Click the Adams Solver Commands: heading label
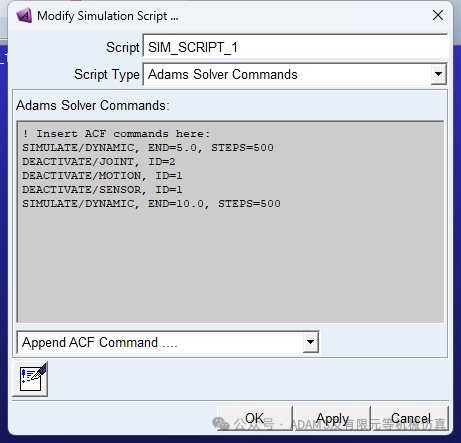This screenshot has height=443, width=461. tap(93, 105)
